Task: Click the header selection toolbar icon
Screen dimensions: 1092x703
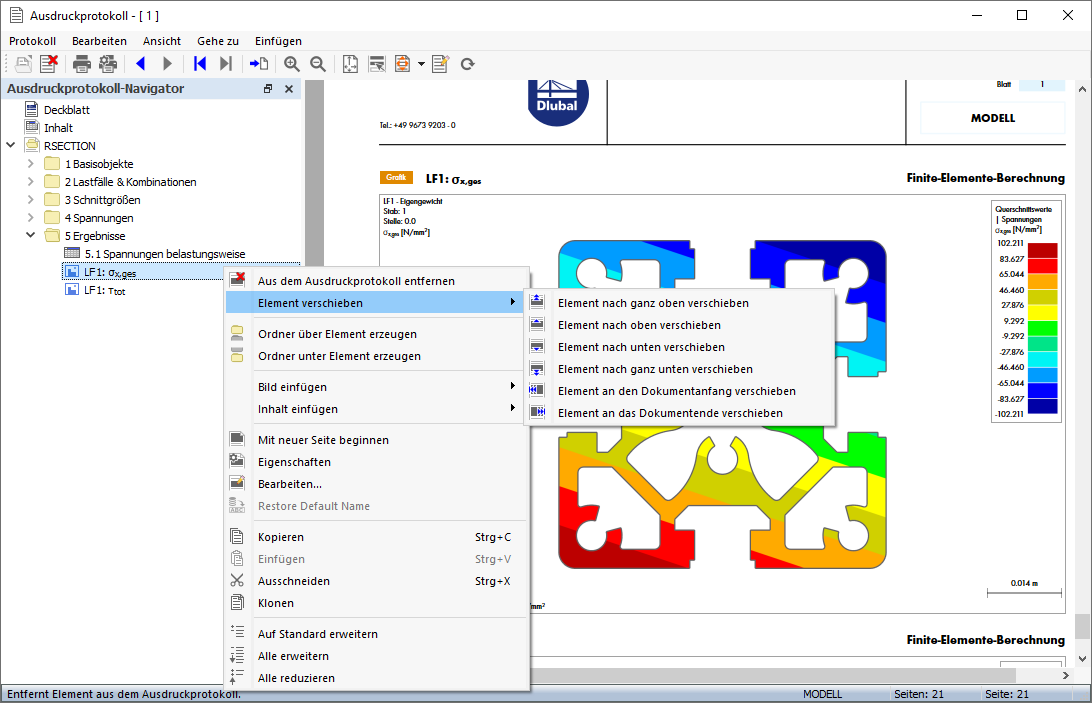Action: click(377, 64)
